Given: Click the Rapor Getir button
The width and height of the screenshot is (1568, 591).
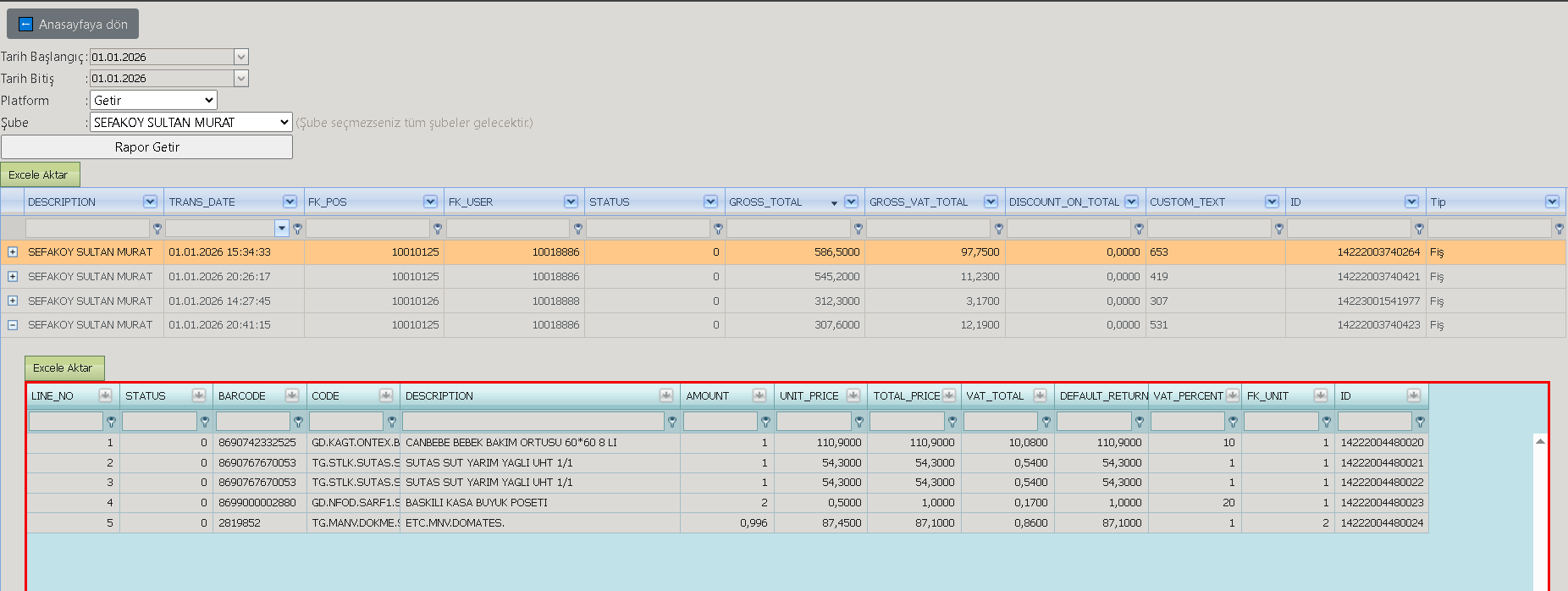Looking at the screenshot, I should pos(146,146).
